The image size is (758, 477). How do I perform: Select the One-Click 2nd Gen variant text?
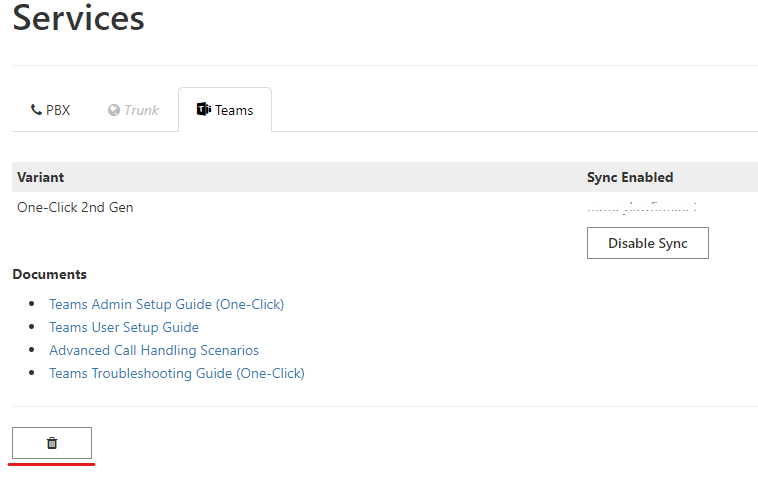coord(75,207)
